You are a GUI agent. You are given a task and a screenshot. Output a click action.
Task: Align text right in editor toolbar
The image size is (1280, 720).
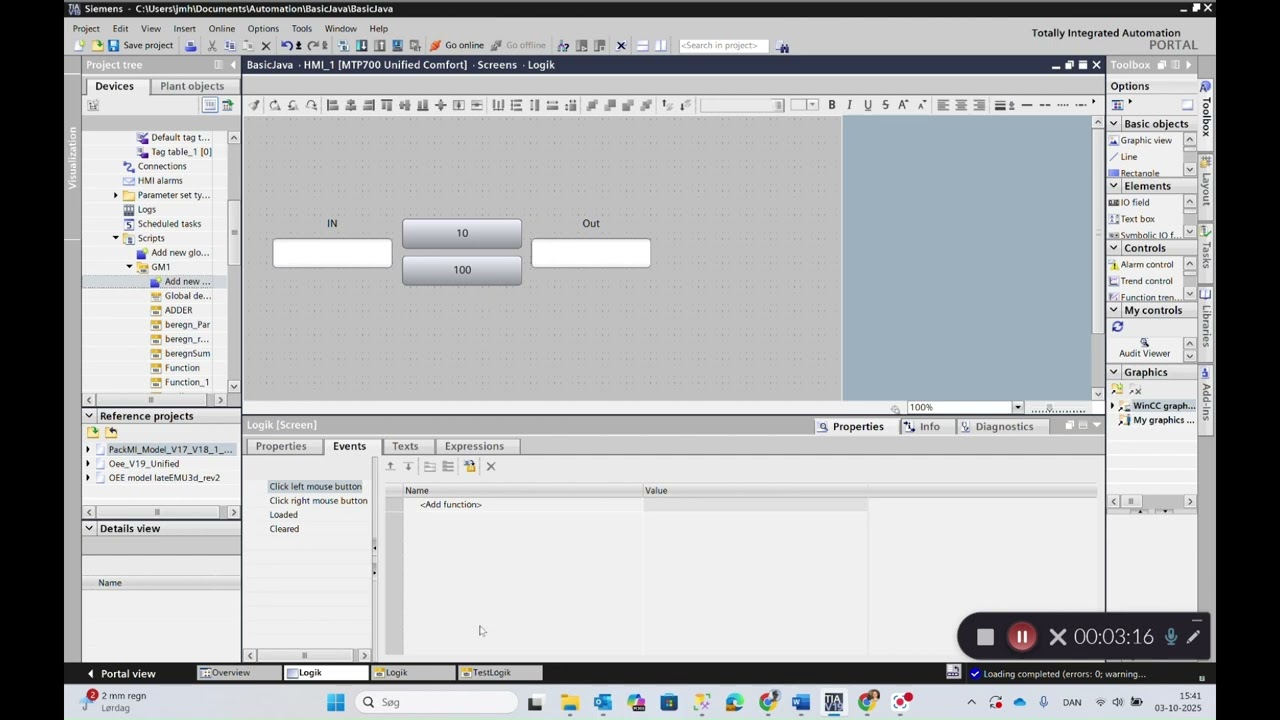click(979, 105)
